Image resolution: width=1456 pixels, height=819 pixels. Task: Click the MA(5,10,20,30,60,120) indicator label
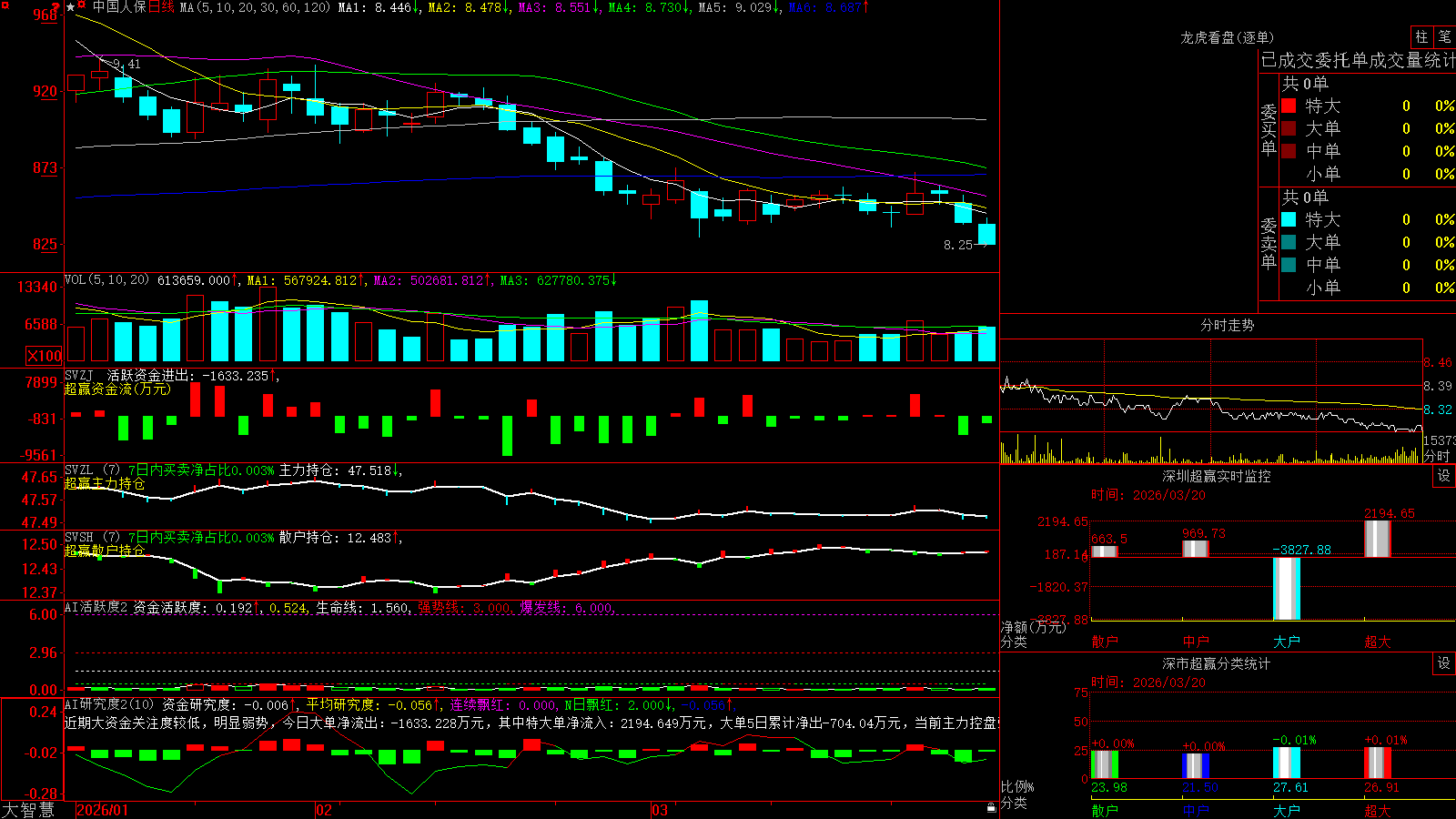255,7
